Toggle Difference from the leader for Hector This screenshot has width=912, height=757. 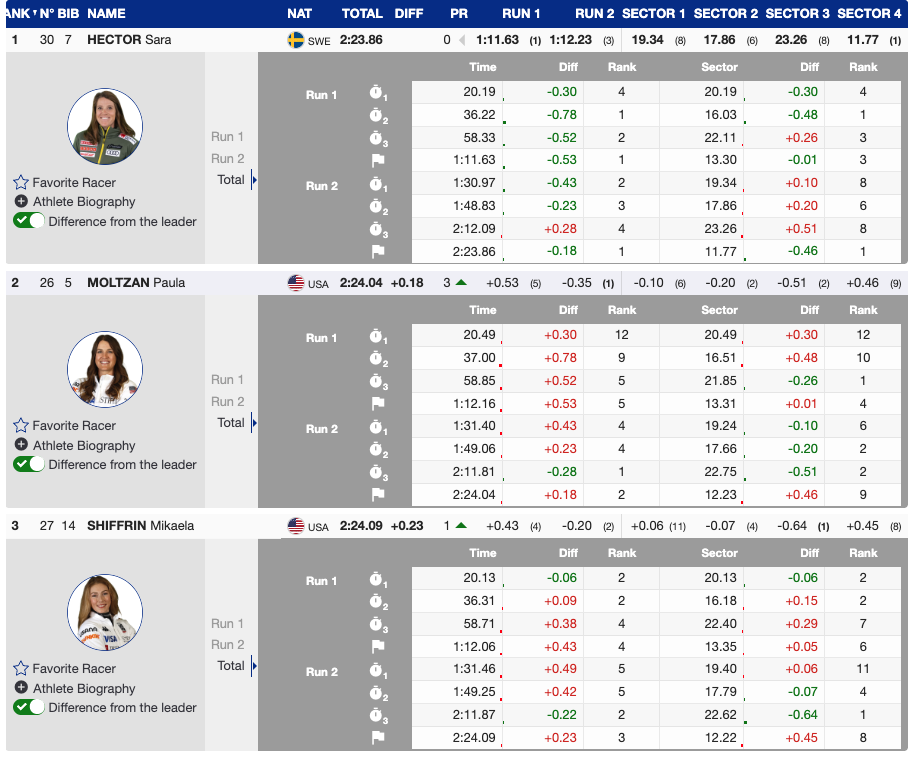coord(28,221)
